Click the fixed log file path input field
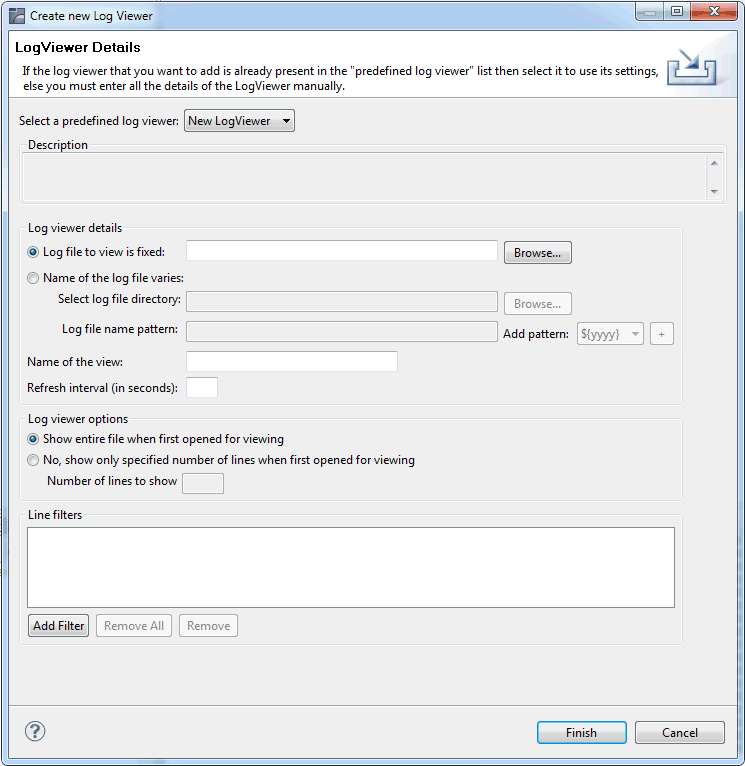 342,251
